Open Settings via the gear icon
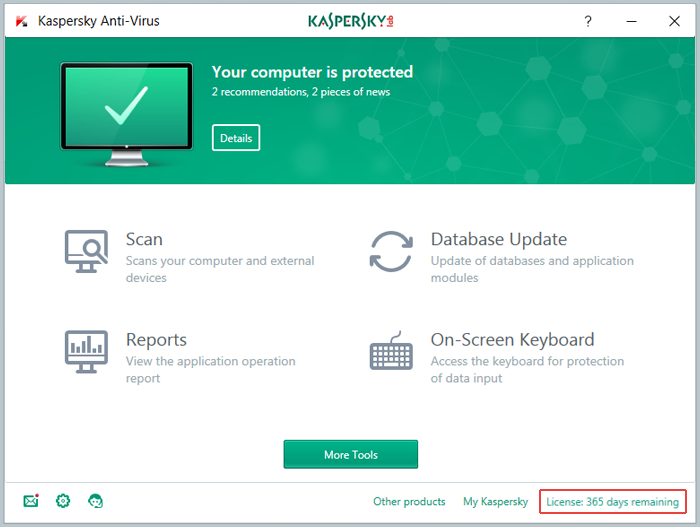Image resolution: width=700 pixels, height=527 pixels. 63,501
